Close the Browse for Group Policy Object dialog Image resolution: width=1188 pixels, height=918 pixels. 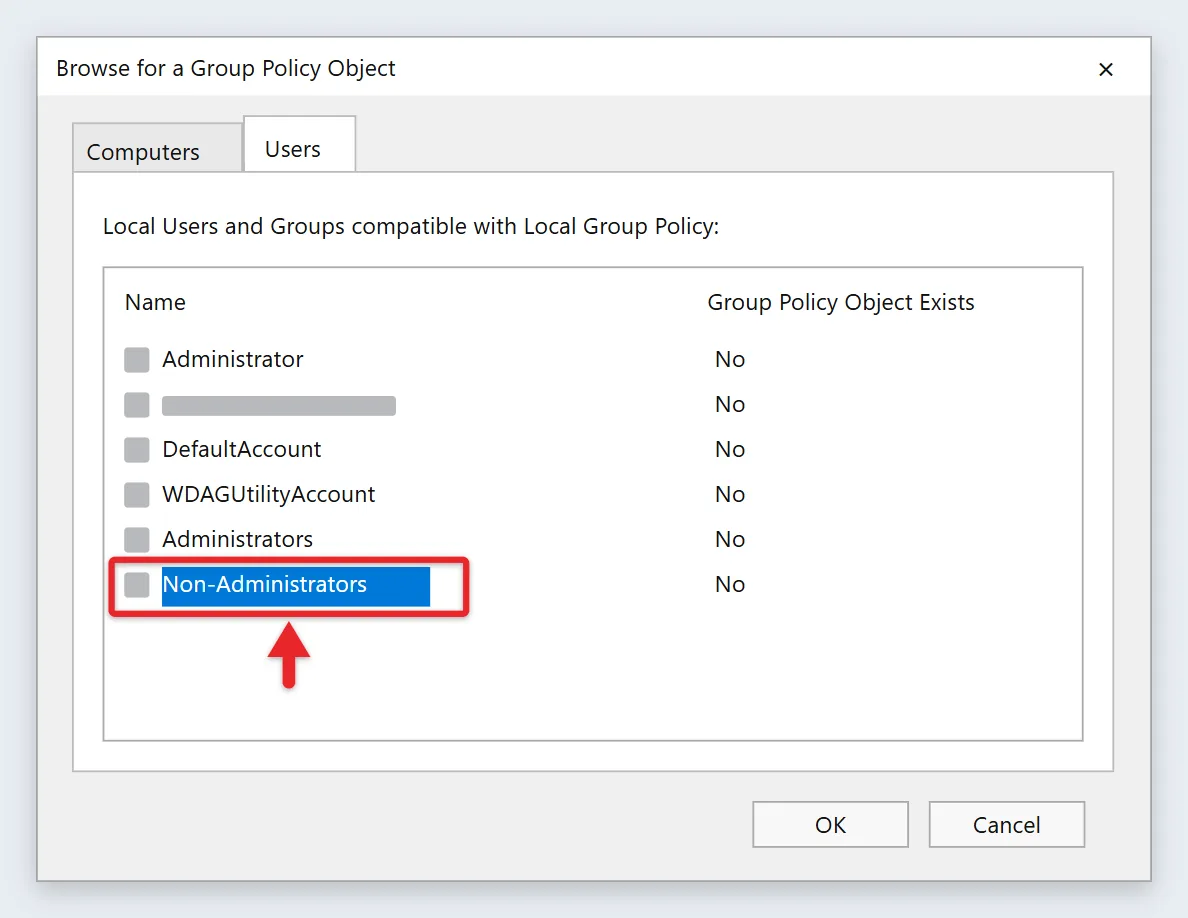pos(1105,70)
